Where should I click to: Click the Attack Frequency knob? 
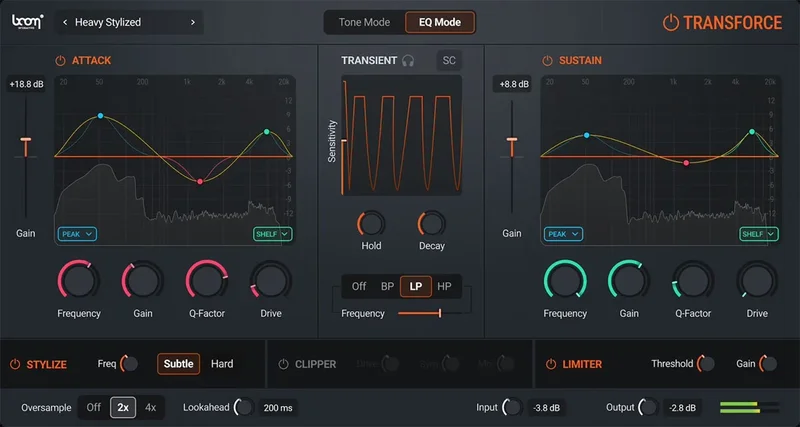79,280
